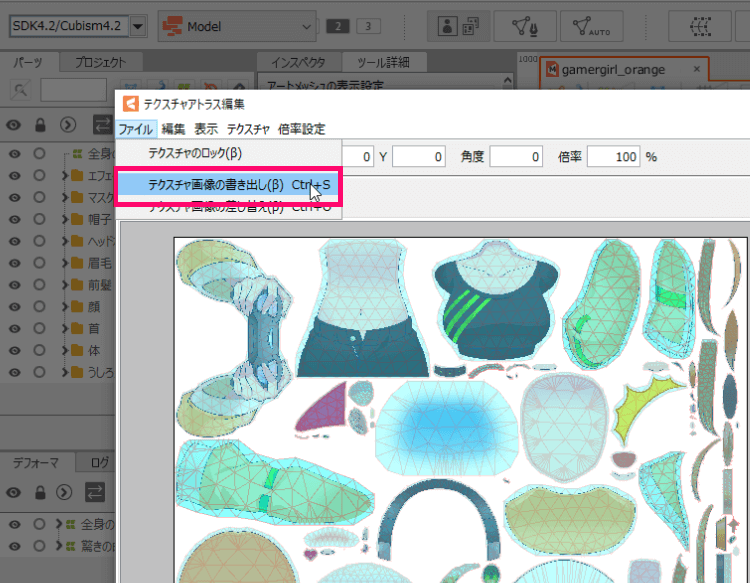Expand the 首 folder
750x583 pixels.
click(65, 328)
